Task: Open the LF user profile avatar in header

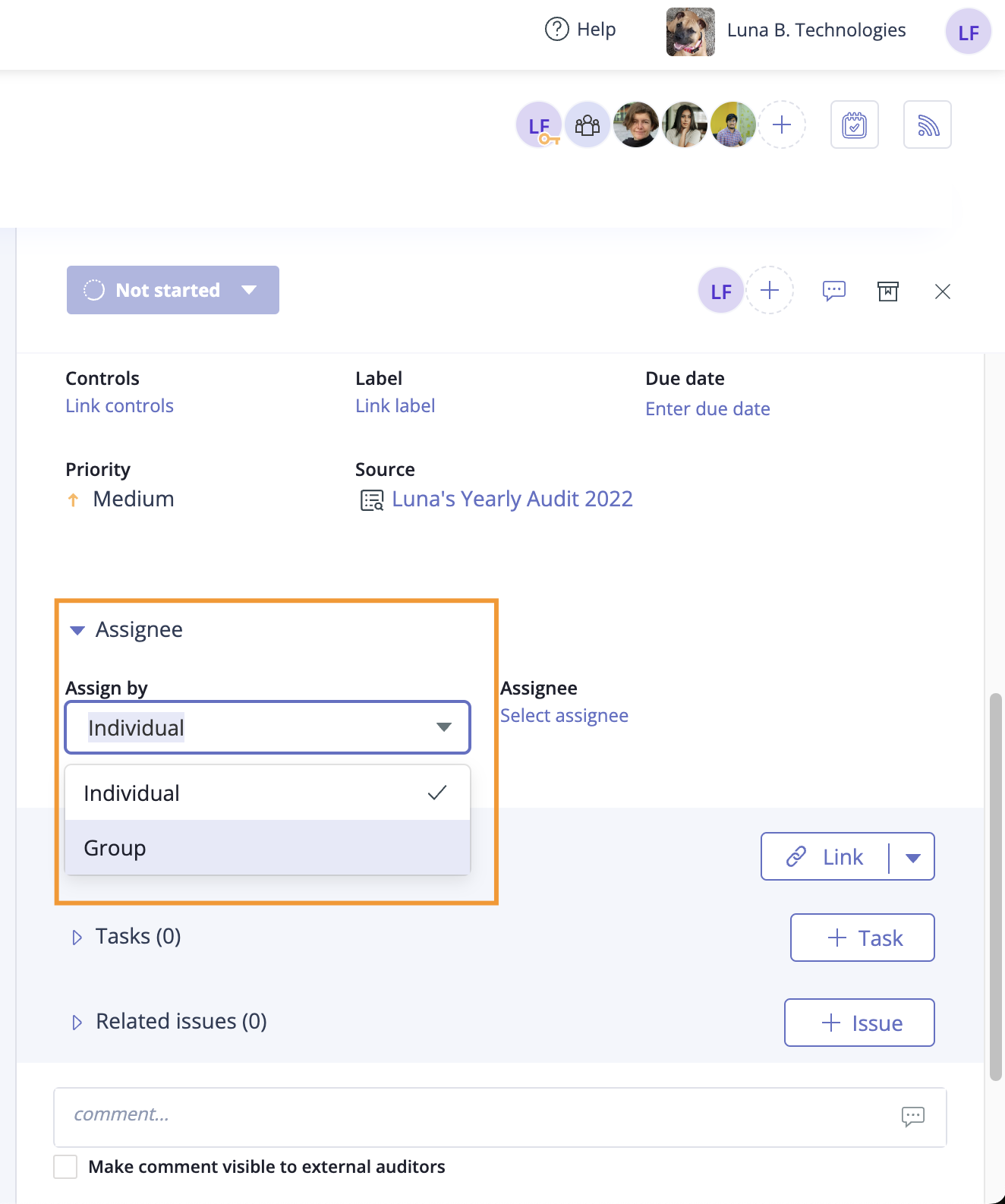Action: [968, 32]
